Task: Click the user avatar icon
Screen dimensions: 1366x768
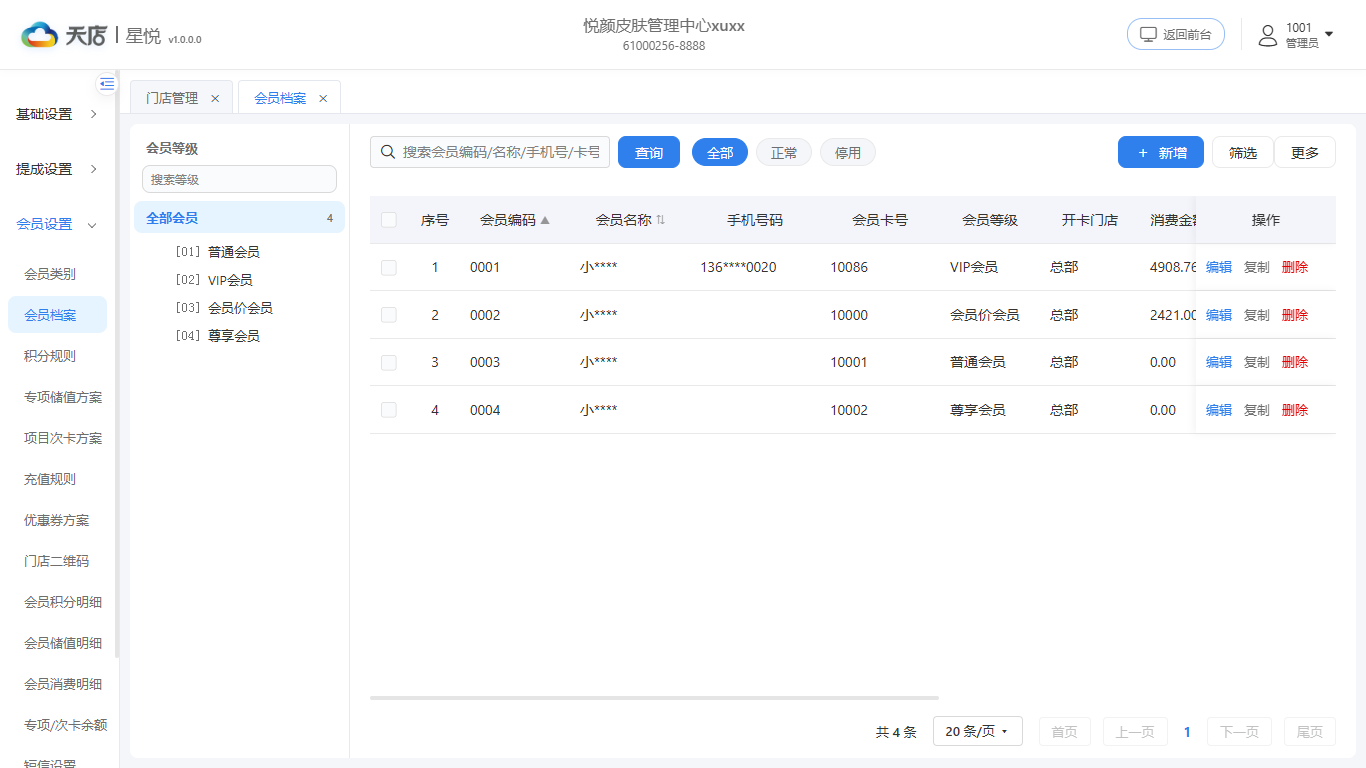Action: coord(1268,36)
